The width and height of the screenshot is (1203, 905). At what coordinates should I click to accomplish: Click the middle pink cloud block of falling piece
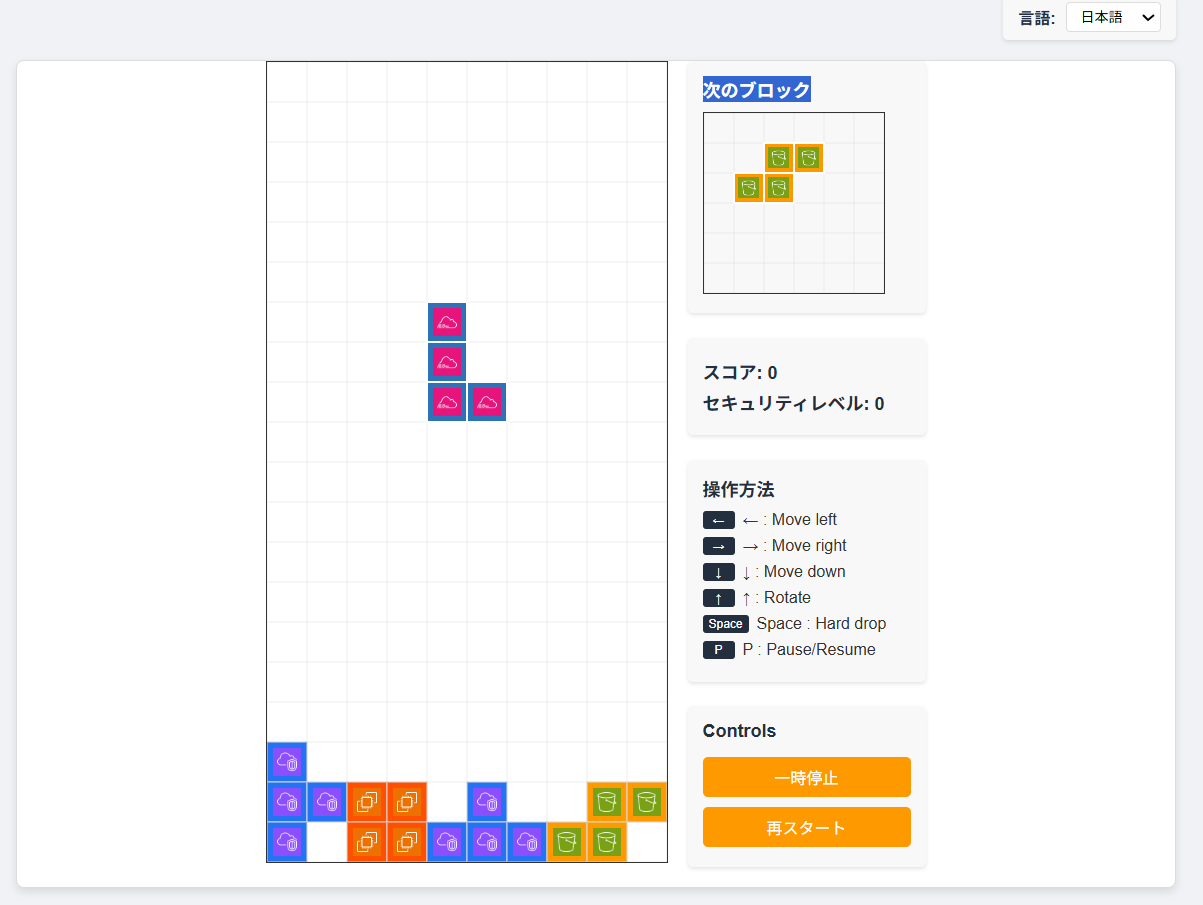(447, 362)
